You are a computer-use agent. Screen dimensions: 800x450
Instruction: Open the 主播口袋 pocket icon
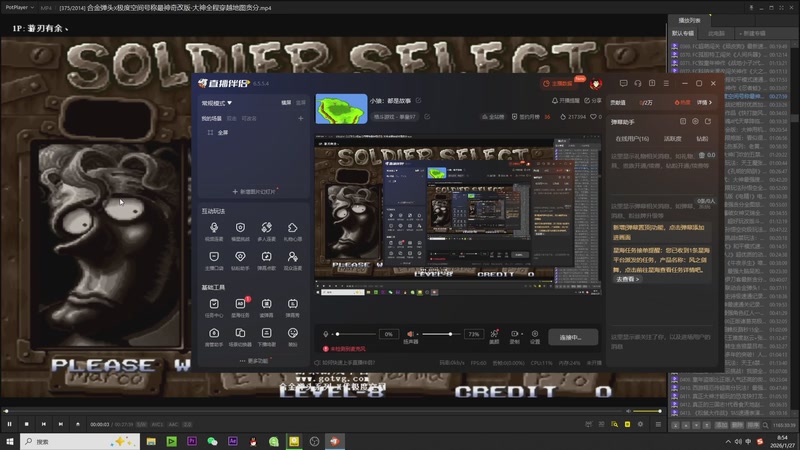click(x=214, y=257)
